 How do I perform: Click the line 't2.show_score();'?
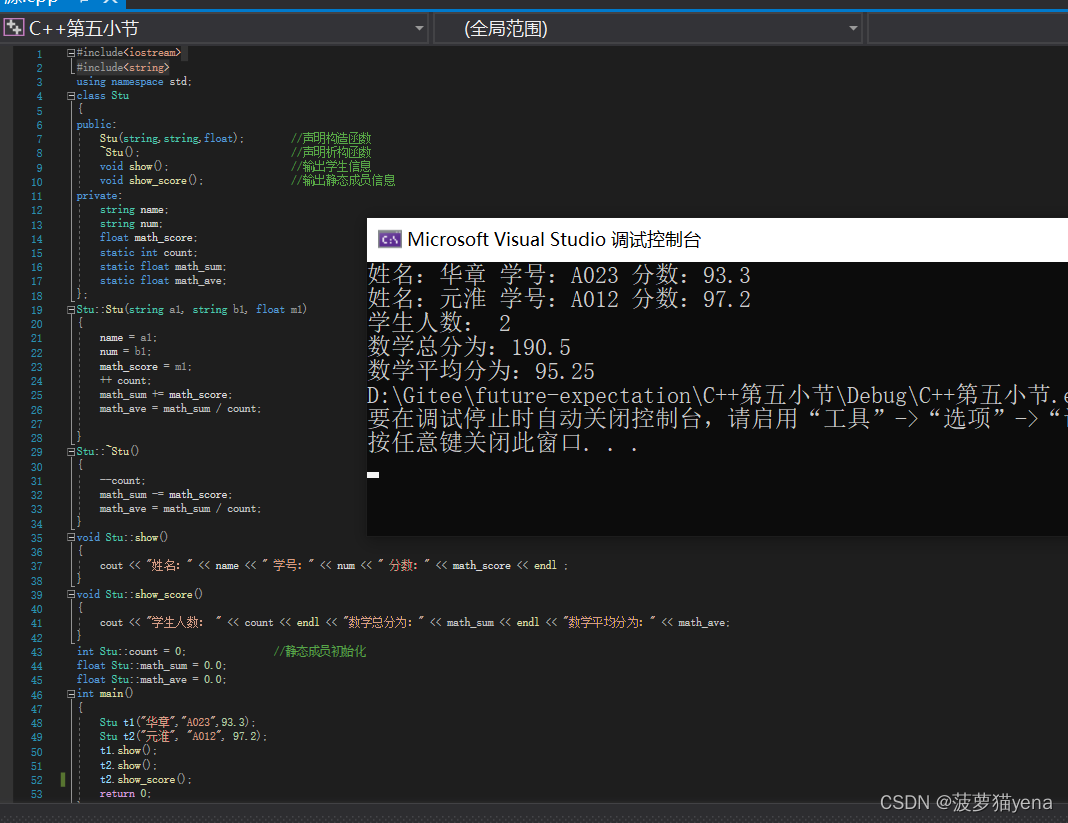click(x=146, y=779)
